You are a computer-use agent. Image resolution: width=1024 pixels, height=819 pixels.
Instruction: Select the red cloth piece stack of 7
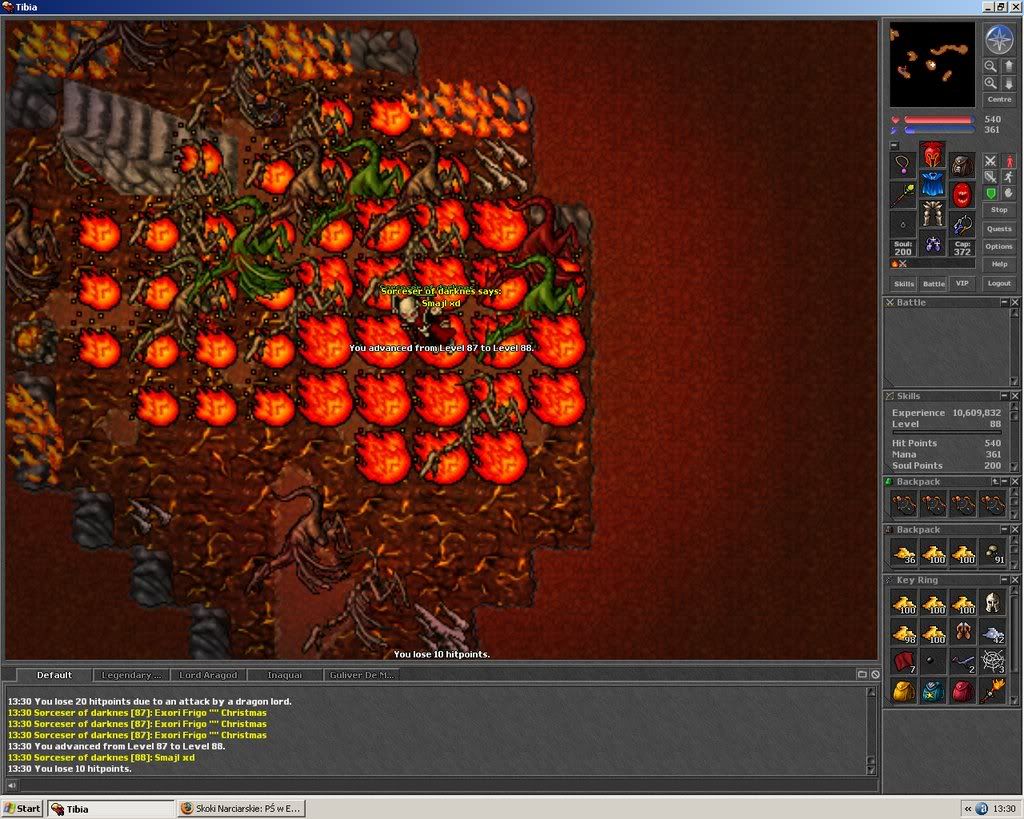pos(904,662)
